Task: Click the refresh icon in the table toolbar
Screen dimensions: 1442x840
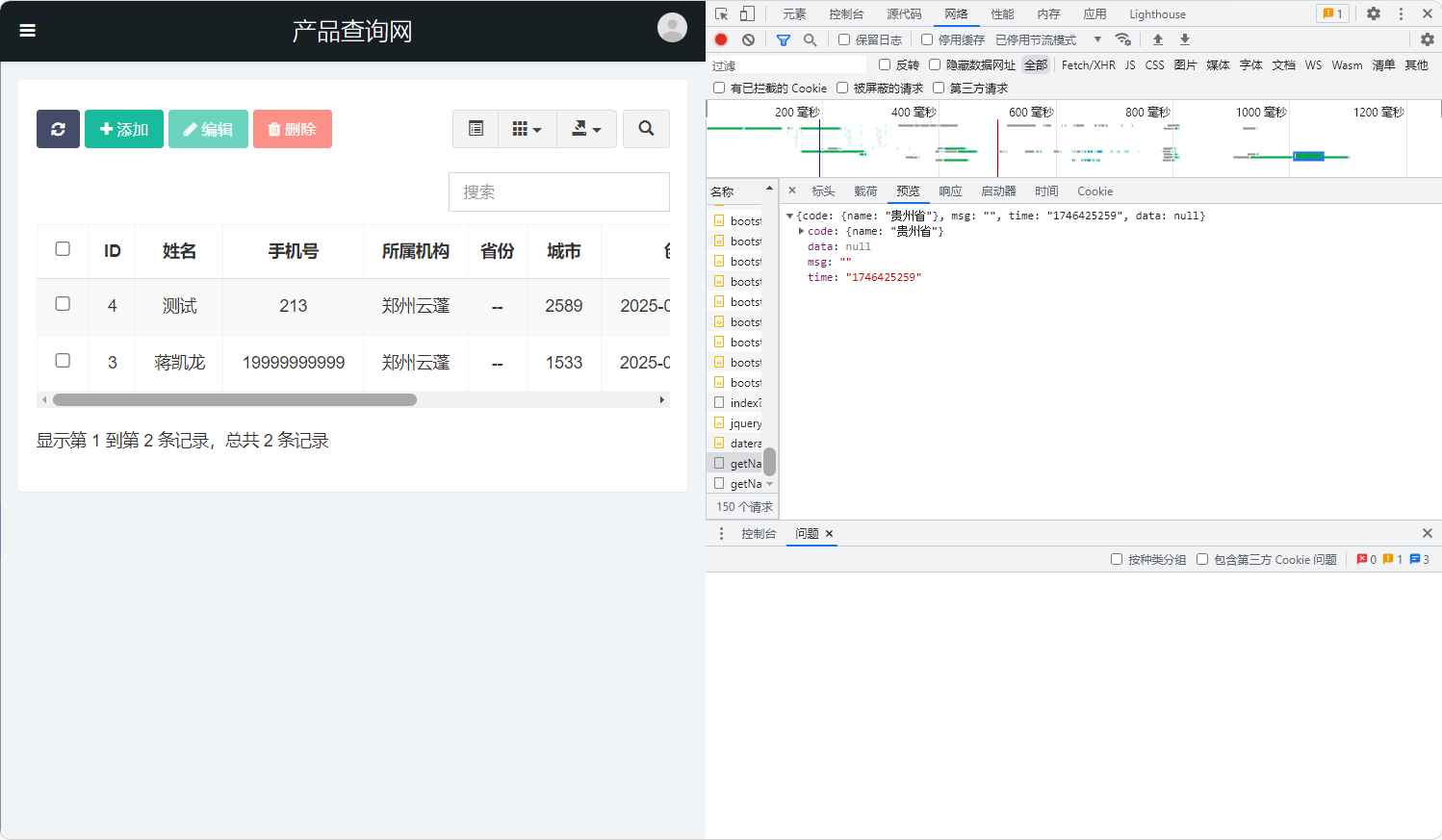Action: pos(58,128)
